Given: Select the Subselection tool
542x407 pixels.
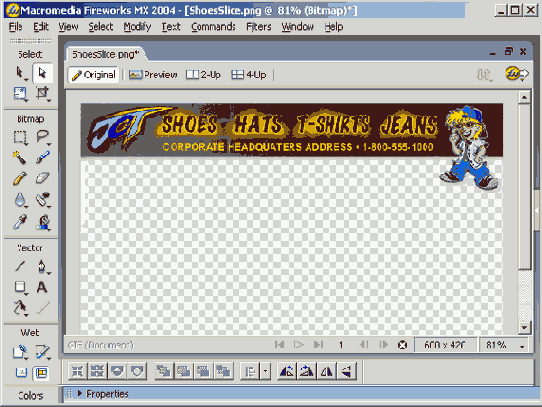Looking at the screenshot, I should [42, 73].
